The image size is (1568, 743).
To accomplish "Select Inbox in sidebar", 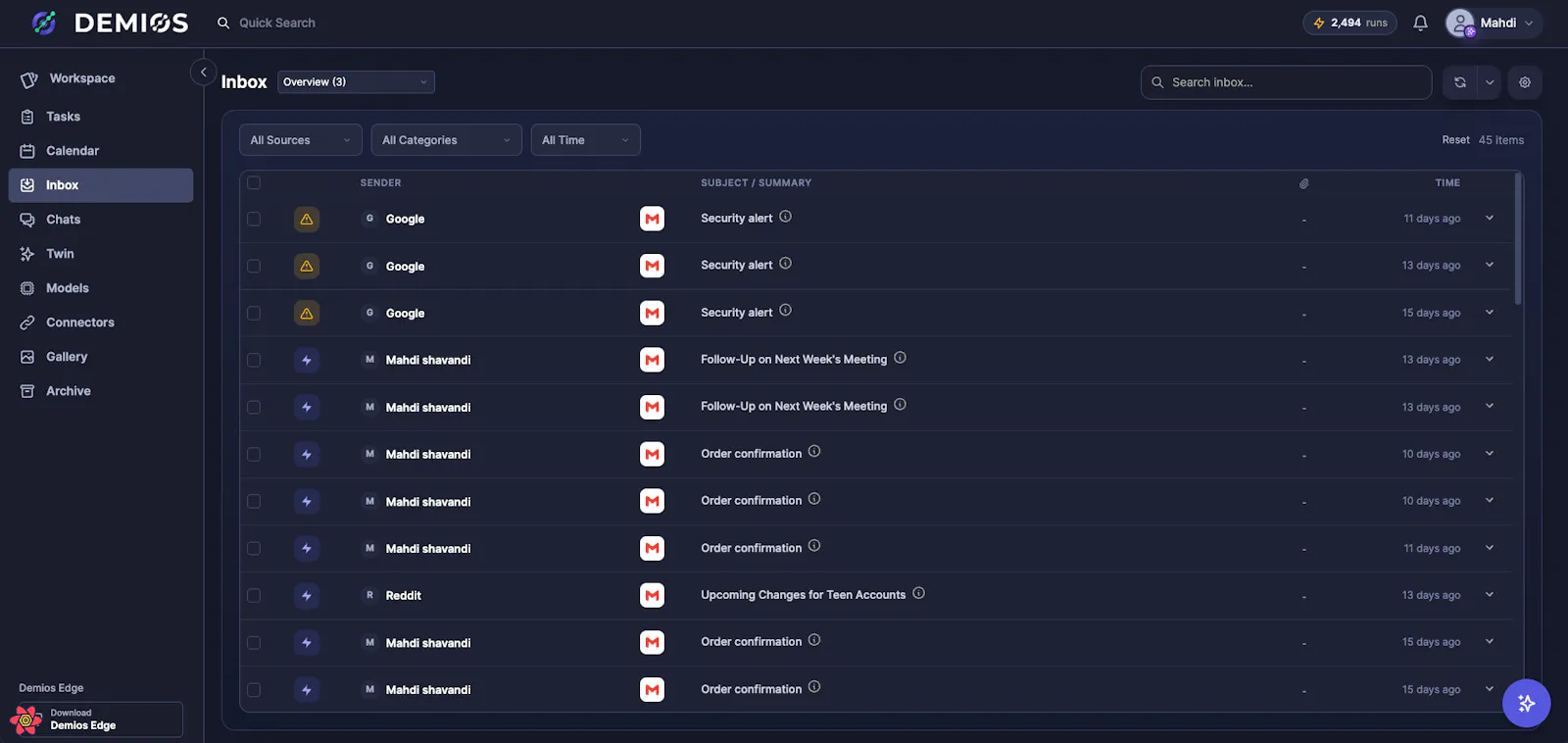I will [x=101, y=185].
